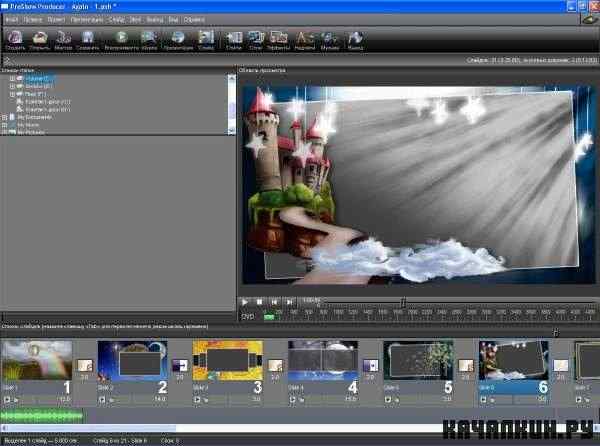The image size is (600, 446).
Task: Select the My Documents folder in tree
Action: 34,117
